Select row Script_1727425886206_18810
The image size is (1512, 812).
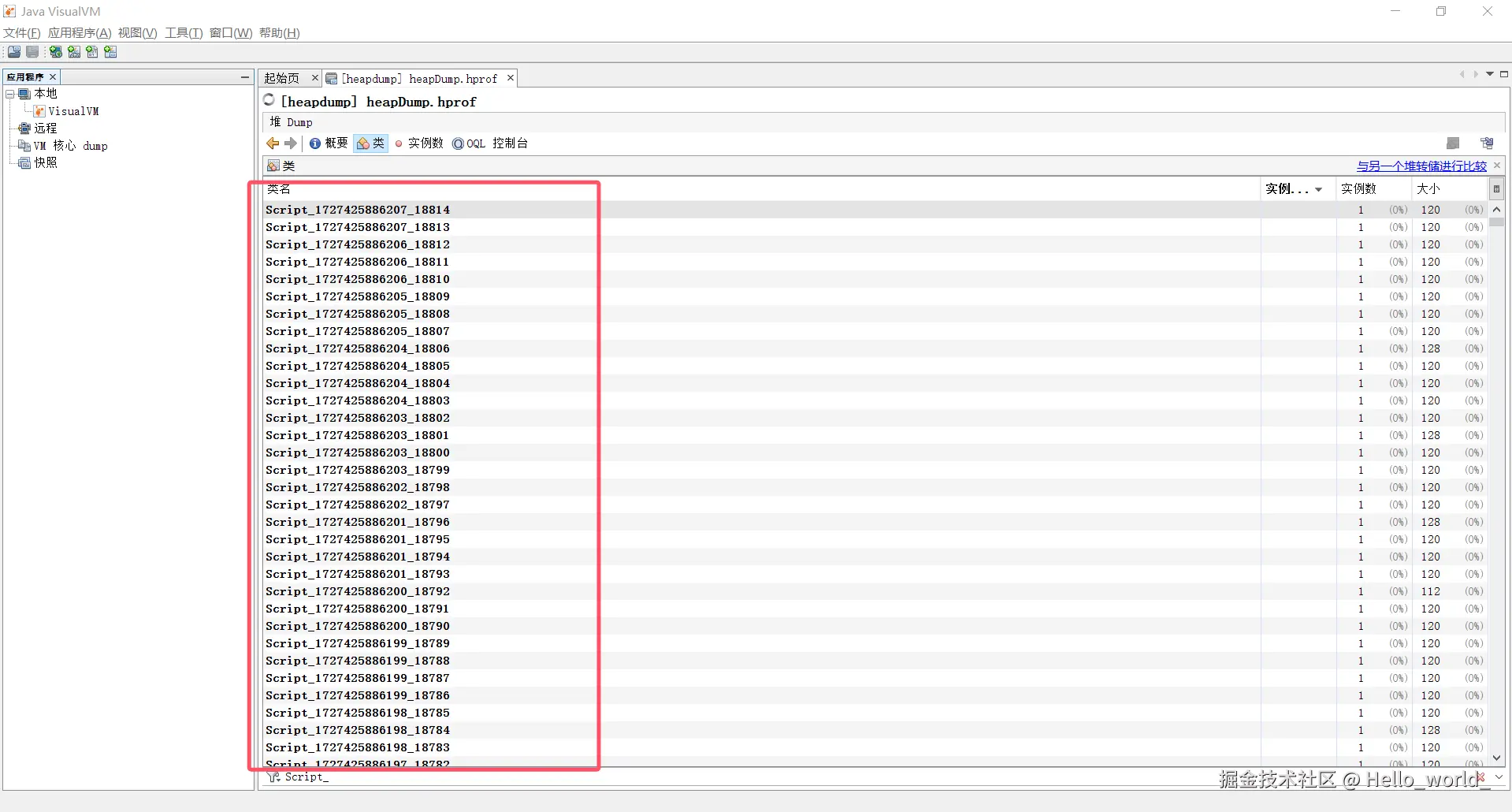(875, 279)
